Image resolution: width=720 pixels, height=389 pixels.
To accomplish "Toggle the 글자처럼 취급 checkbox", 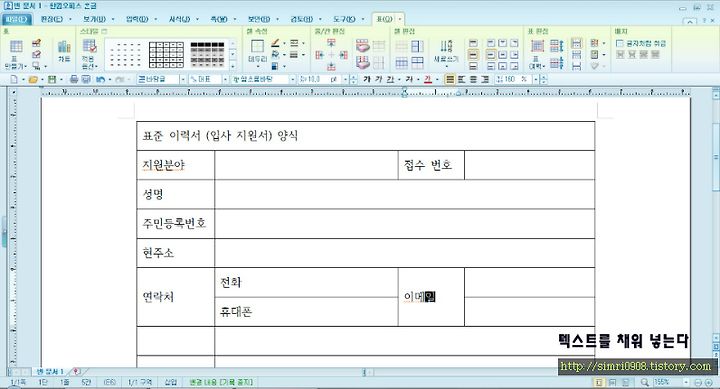I will tap(619, 43).
